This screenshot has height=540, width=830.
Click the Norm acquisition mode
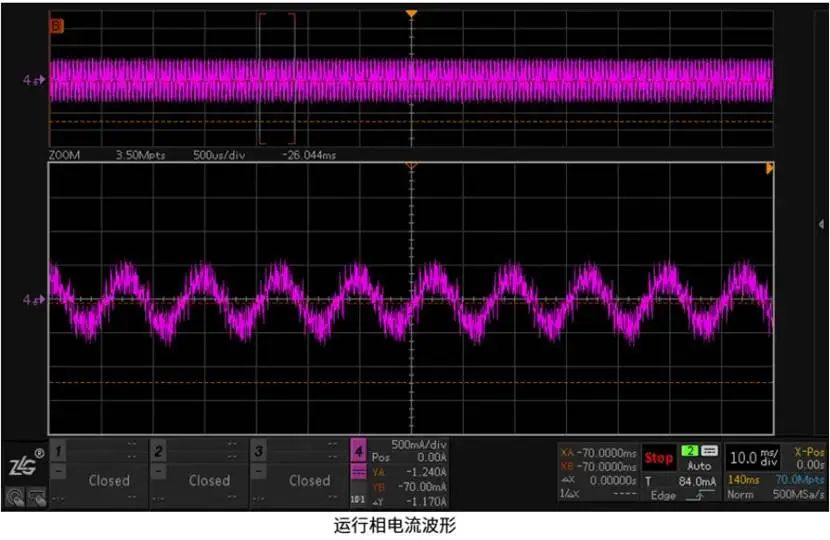(x=740, y=494)
